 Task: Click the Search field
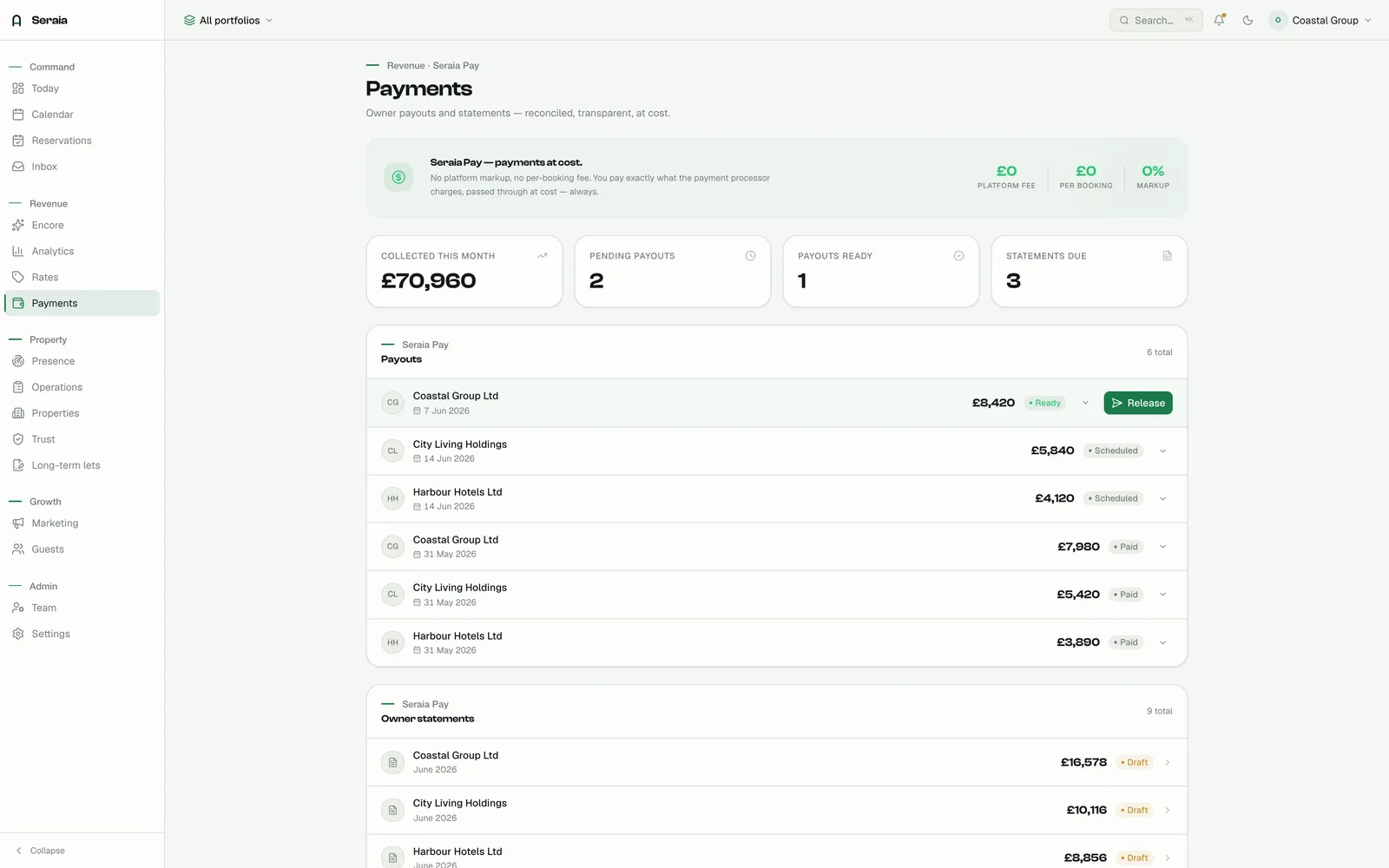tap(1155, 20)
